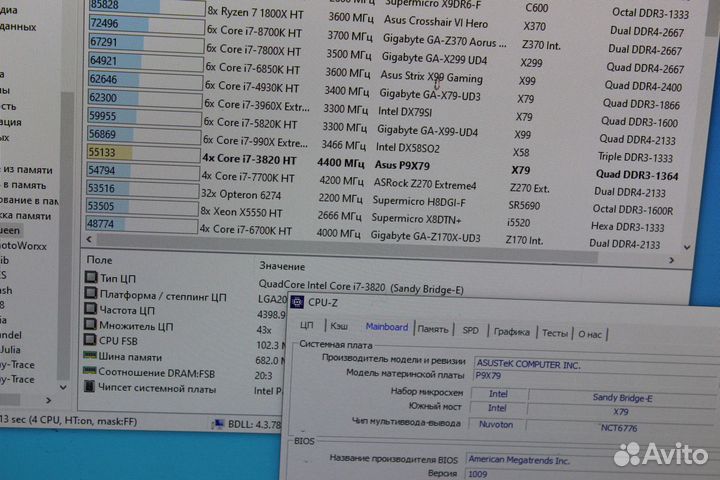The image size is (720, 480).
Task: Click the 'Поле' column header
Action: pyautogui.click(x=99, y=260)
